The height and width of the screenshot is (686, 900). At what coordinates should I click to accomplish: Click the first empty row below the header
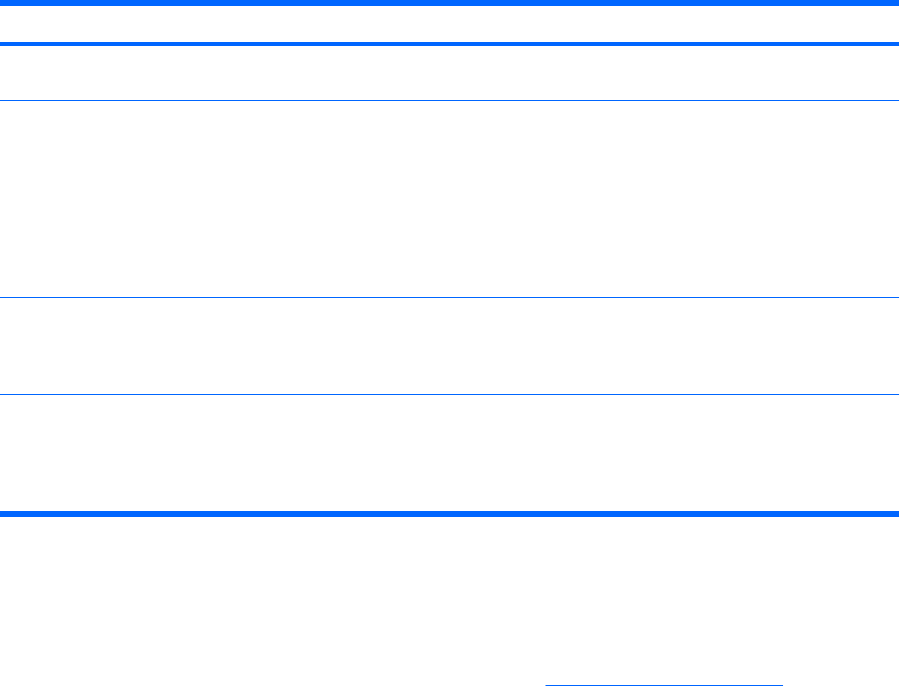[x=450, y=73]
